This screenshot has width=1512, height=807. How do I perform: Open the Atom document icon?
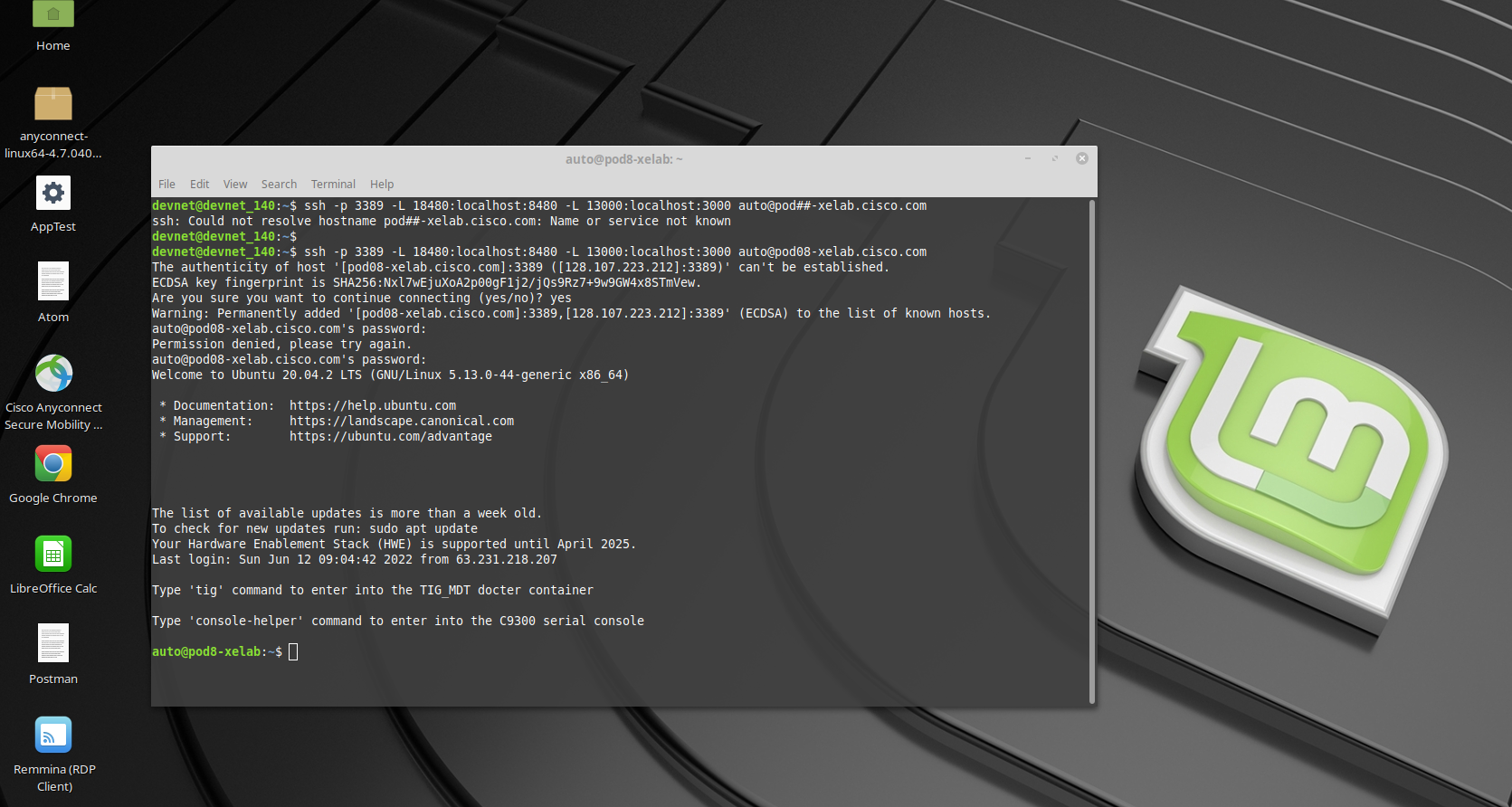point(52,281)
